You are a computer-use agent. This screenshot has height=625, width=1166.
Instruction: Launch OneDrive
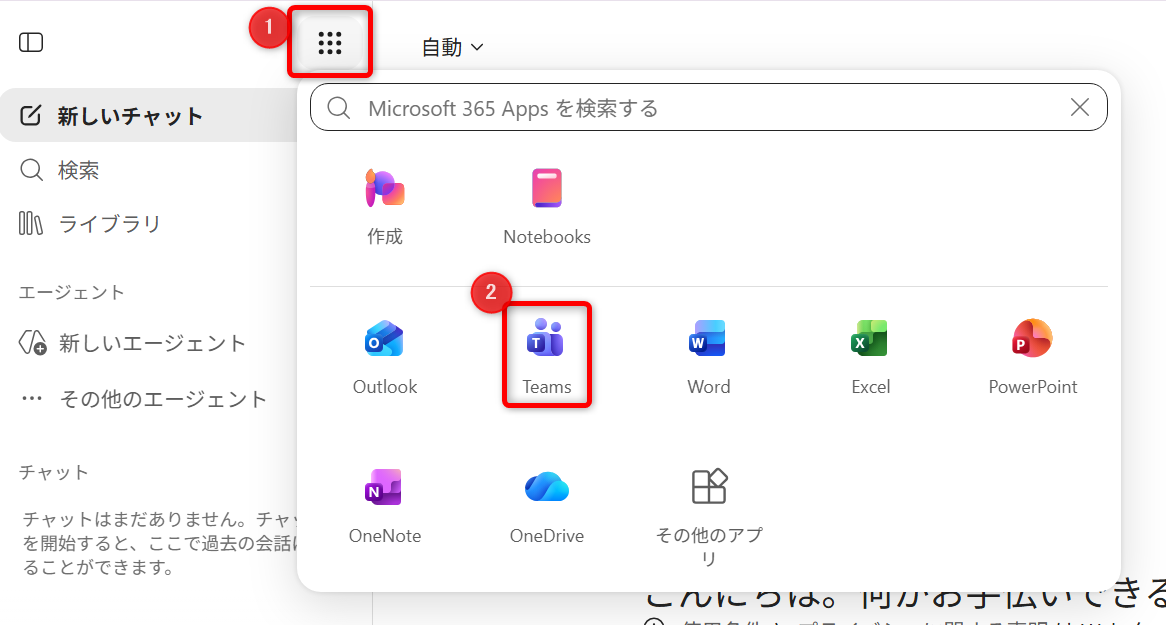pos(547,506)
